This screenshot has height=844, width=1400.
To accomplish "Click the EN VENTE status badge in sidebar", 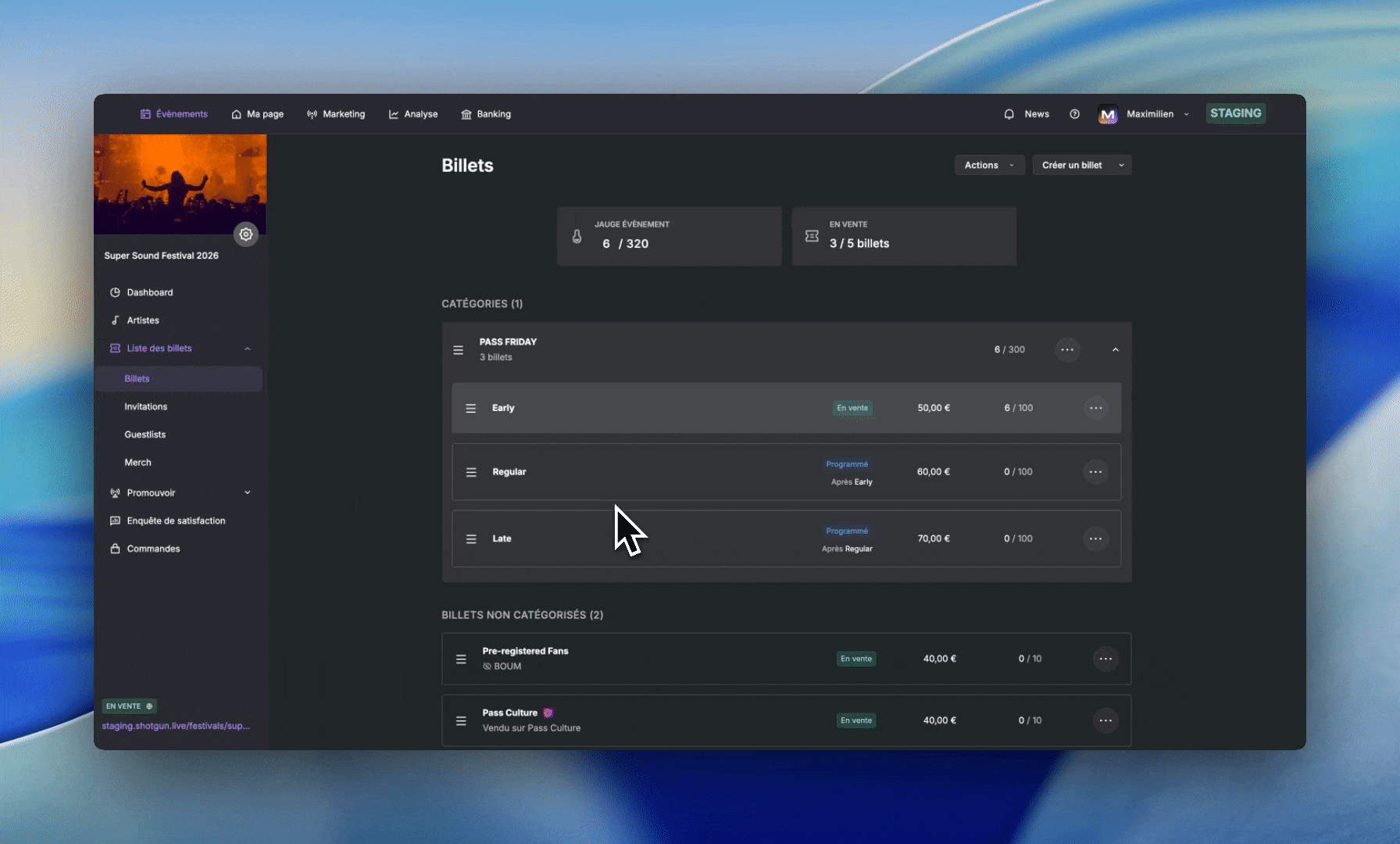I will [130, 706].
